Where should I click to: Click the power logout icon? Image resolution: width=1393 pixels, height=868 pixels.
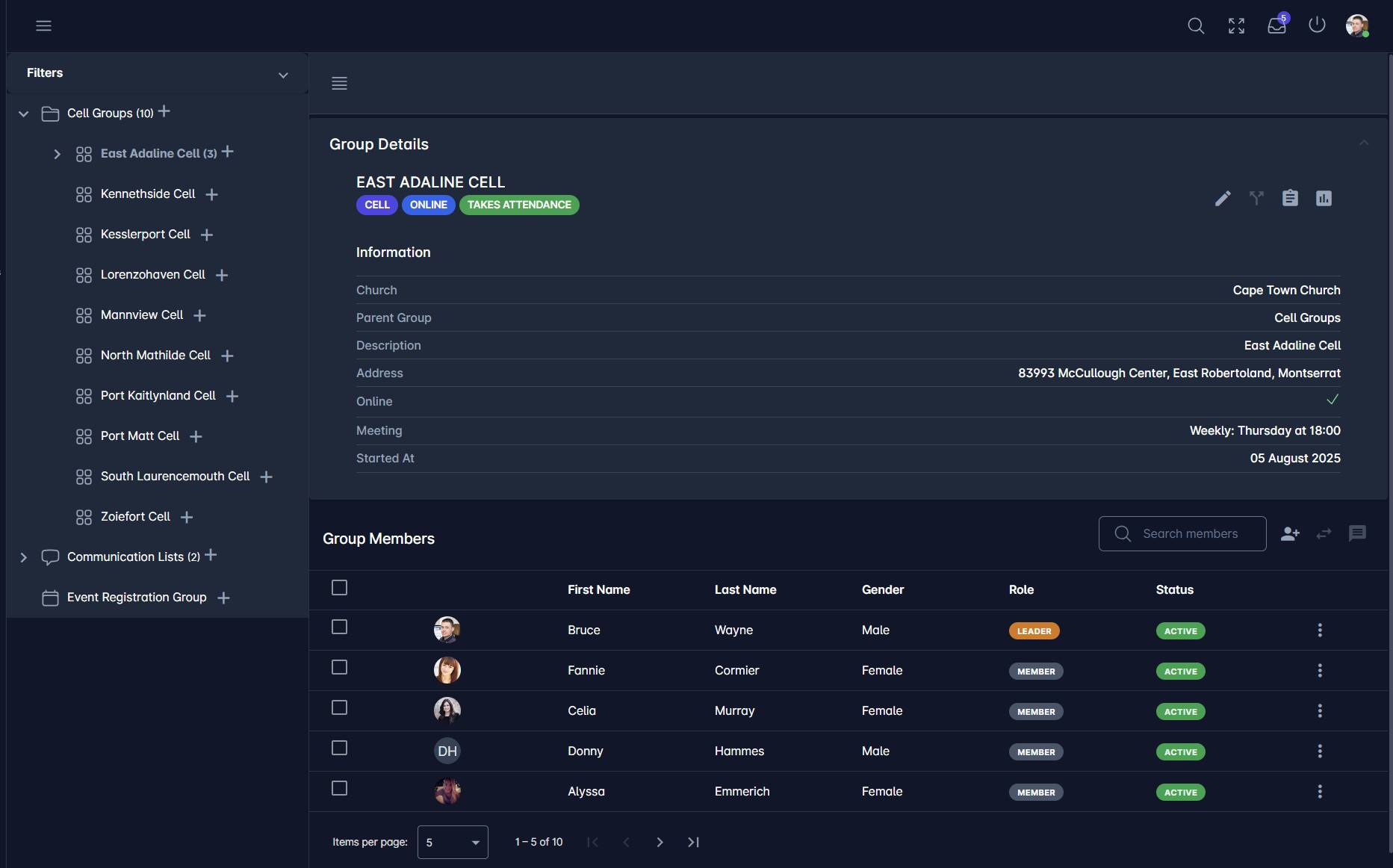1317,25
